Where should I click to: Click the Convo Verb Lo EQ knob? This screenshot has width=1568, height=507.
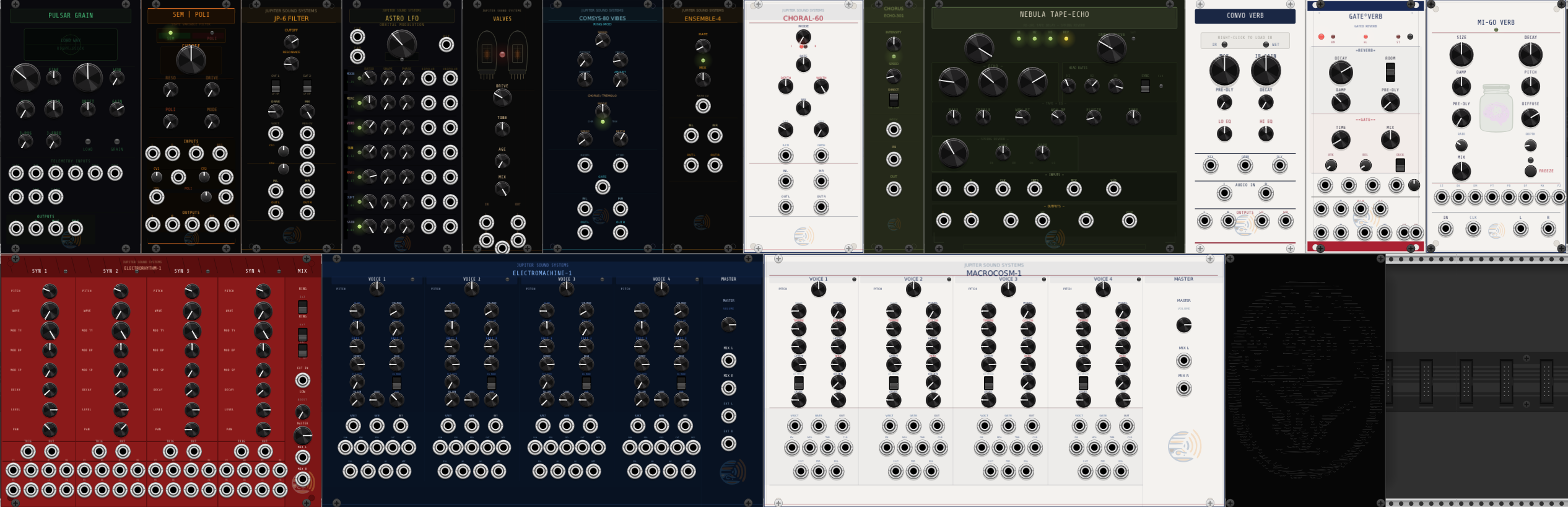pos(1224,133)
